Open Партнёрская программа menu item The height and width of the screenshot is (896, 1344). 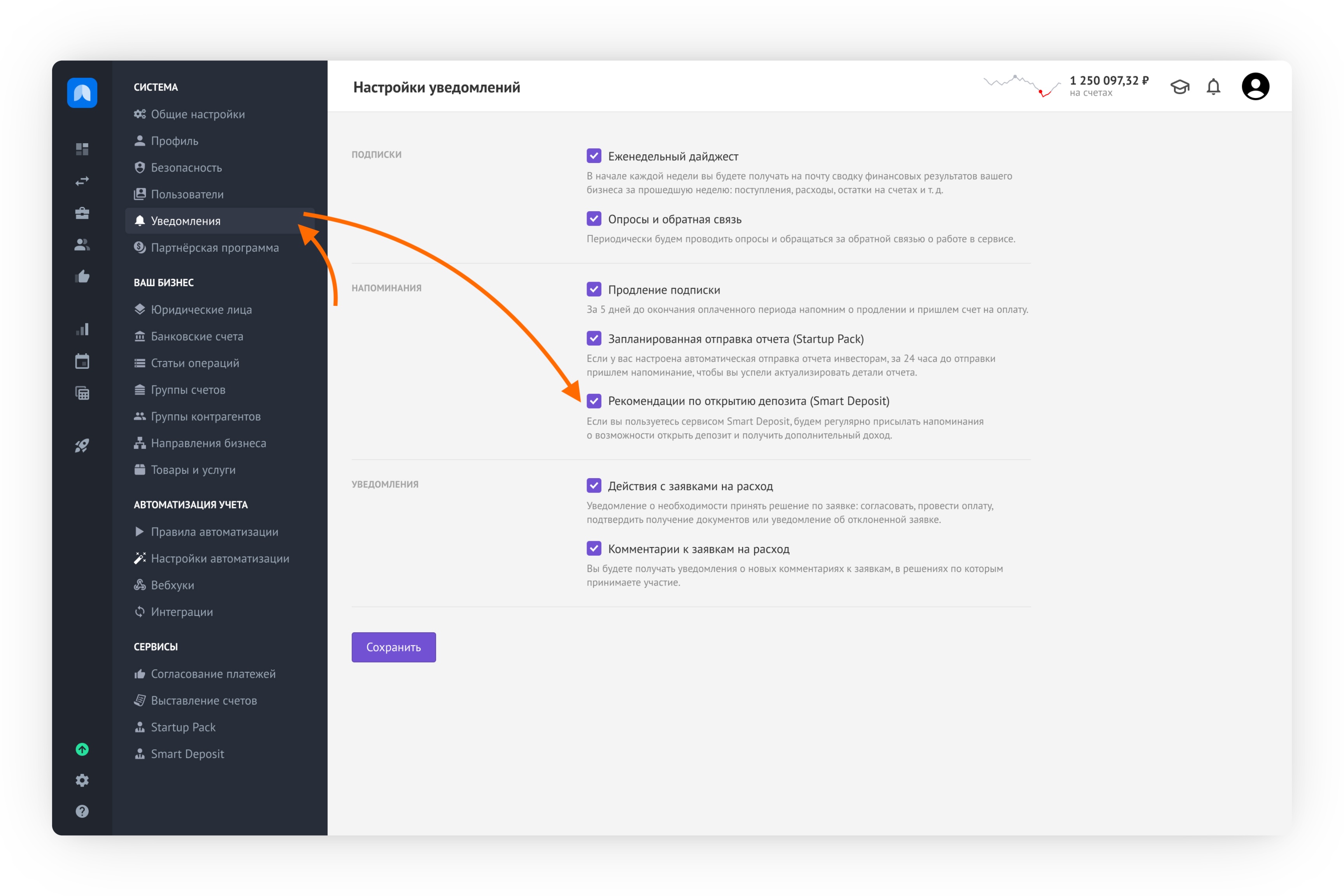(x=220, y=247)
